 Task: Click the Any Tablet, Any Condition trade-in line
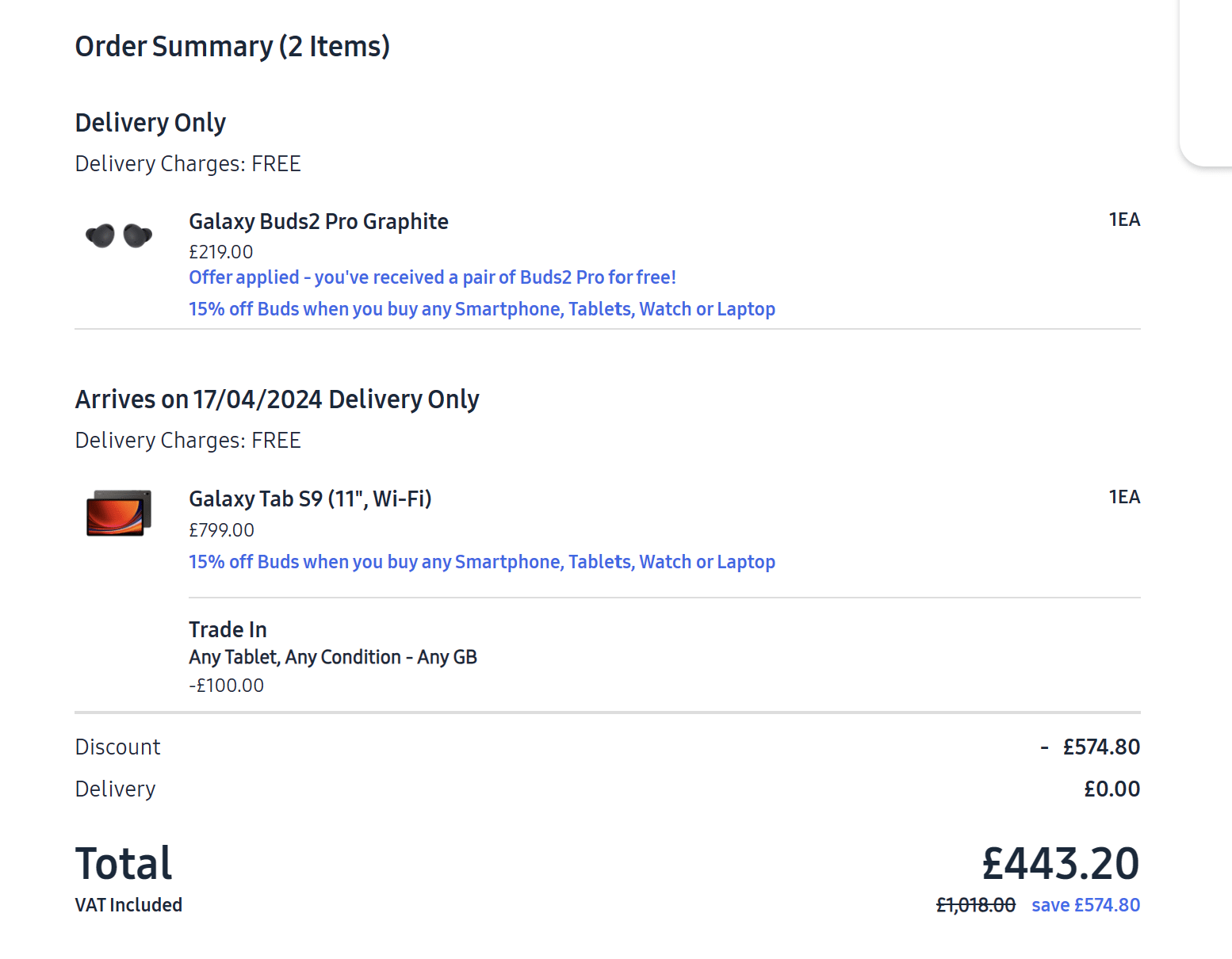[x=333, y=656]
